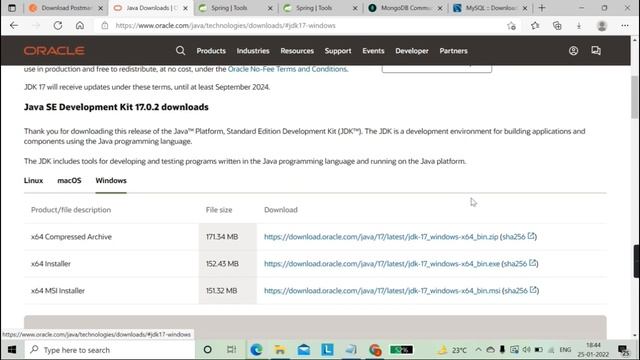The image size is (640, 360).
Task: Open the Oracle site search icon
Action: pyautogui.click(x=180, y=51)
